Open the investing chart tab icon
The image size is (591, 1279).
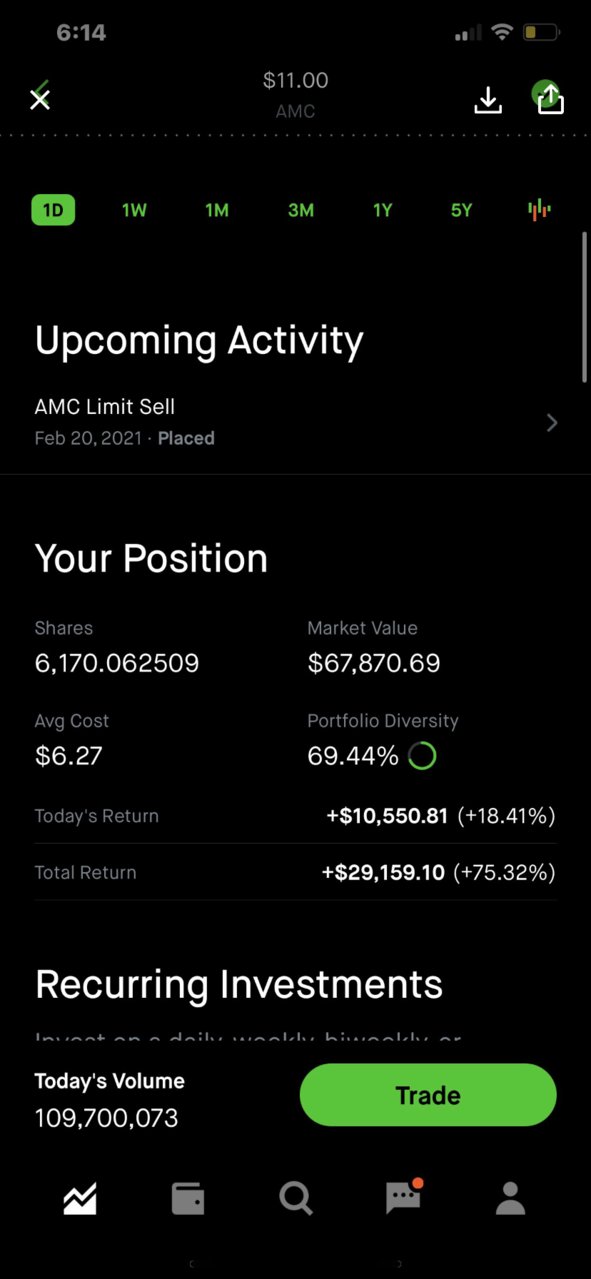(x=80, y=1197)
